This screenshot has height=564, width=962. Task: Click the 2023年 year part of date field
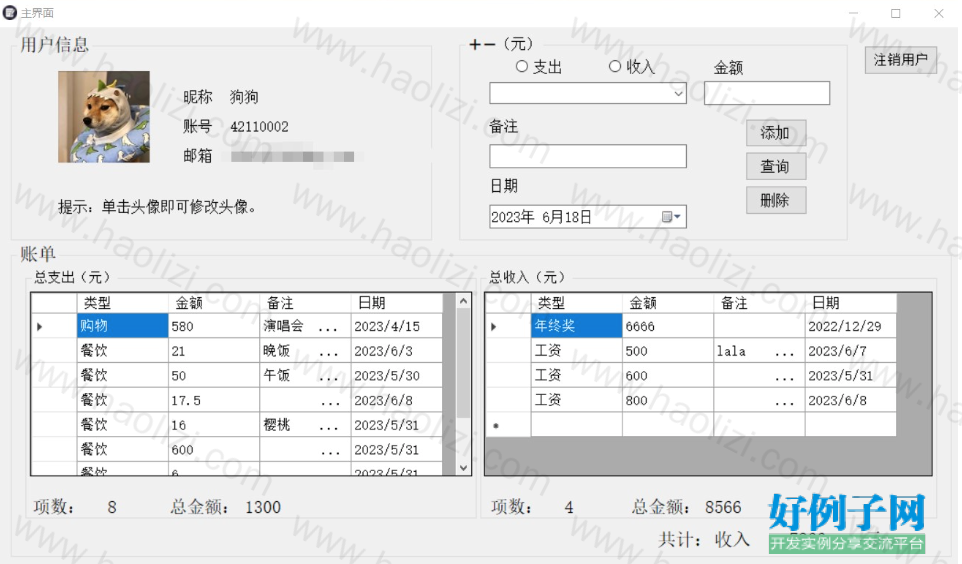(x=512, y=217)
